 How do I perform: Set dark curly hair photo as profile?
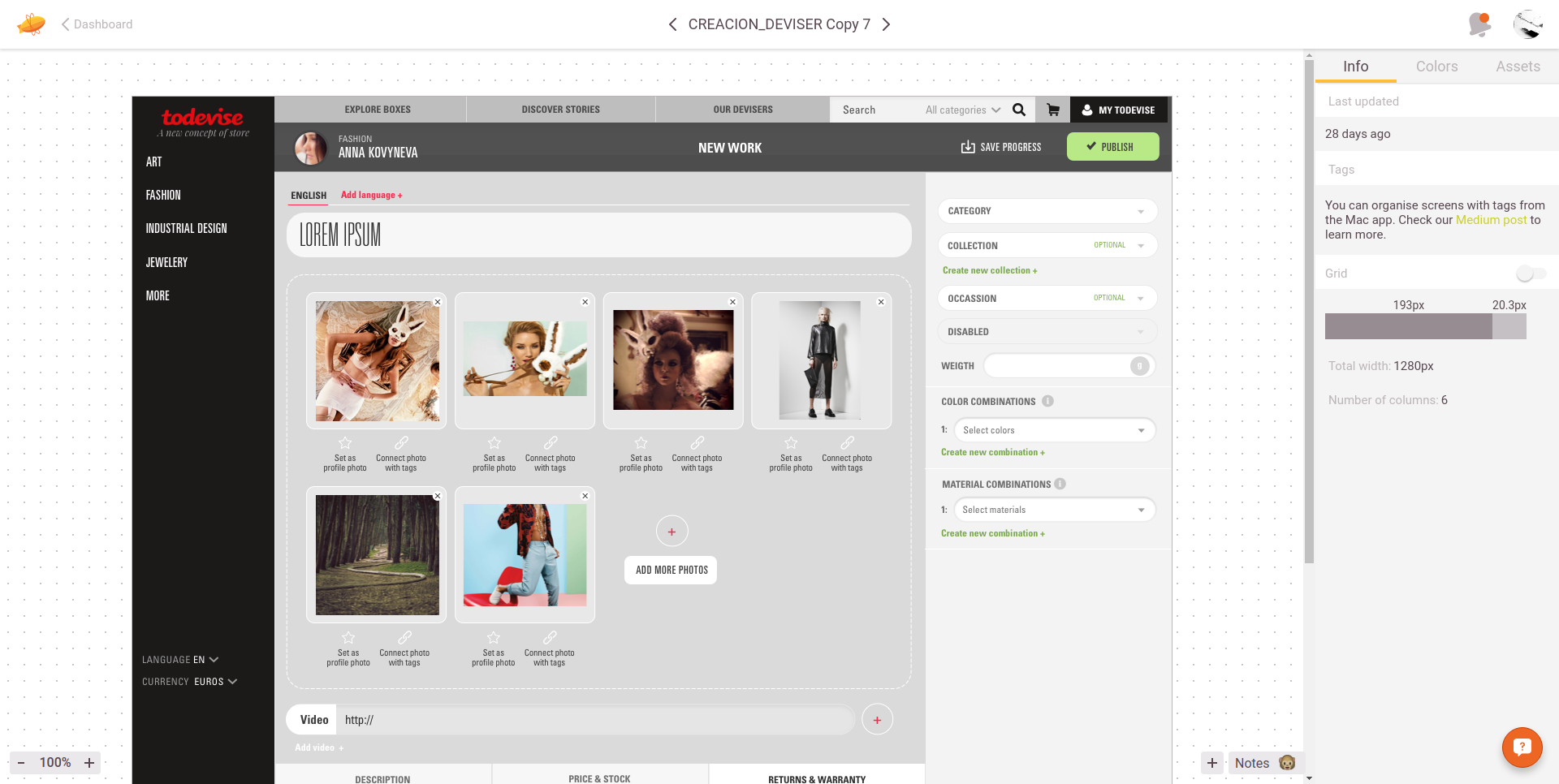[x=641, y=454]
